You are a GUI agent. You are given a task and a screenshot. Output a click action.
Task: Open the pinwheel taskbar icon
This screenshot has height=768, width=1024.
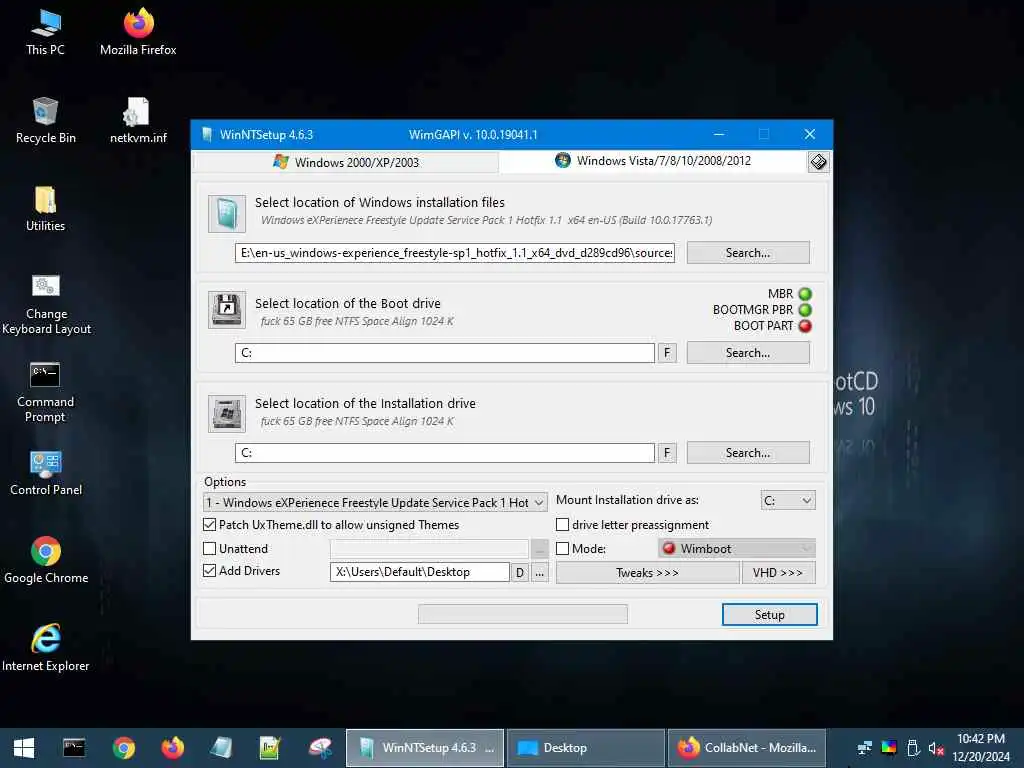320,748
